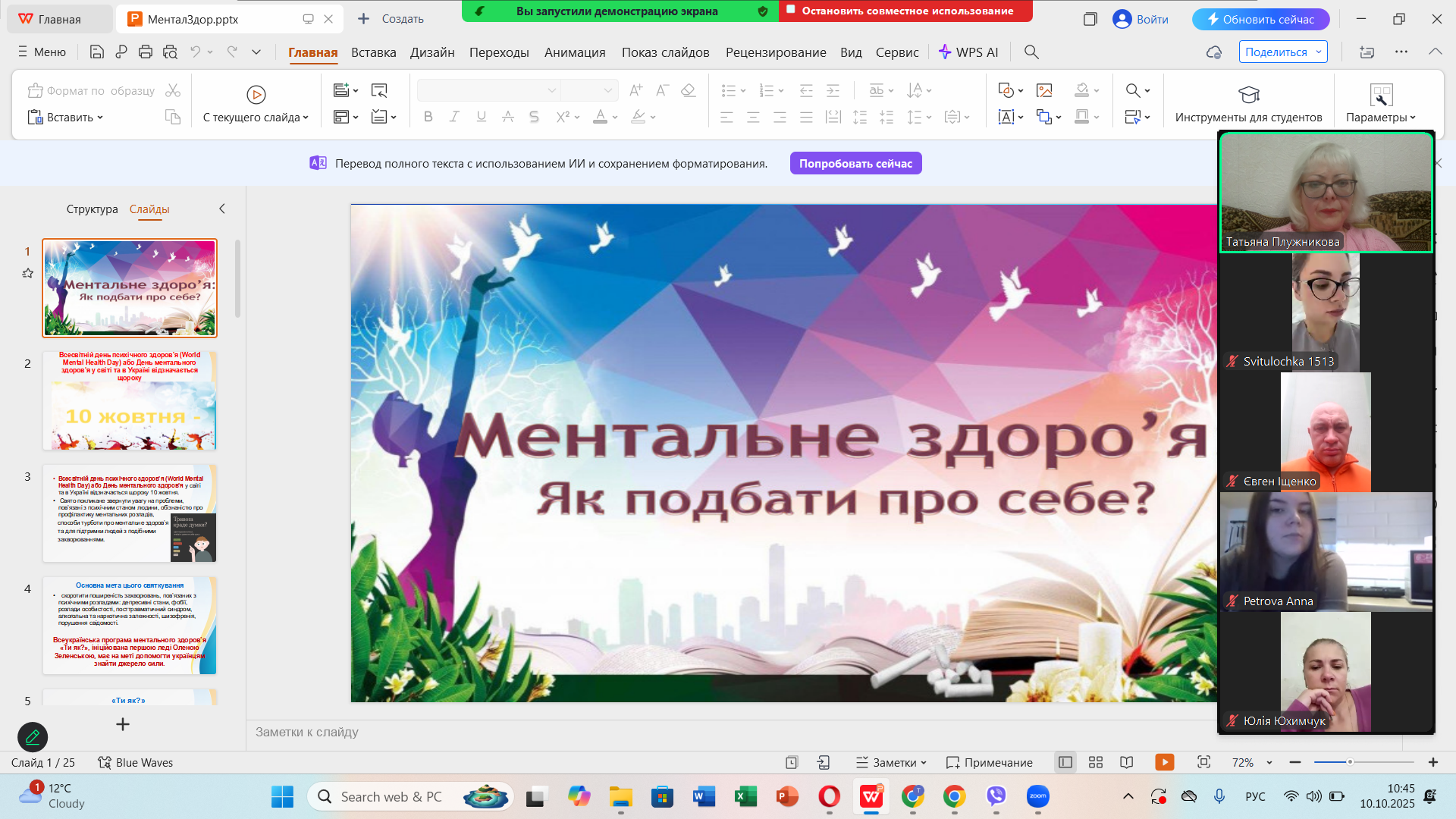Collapse the slides panel with chevron
Viewport: 1456px width, 819px height.
[x=221, y=209]
